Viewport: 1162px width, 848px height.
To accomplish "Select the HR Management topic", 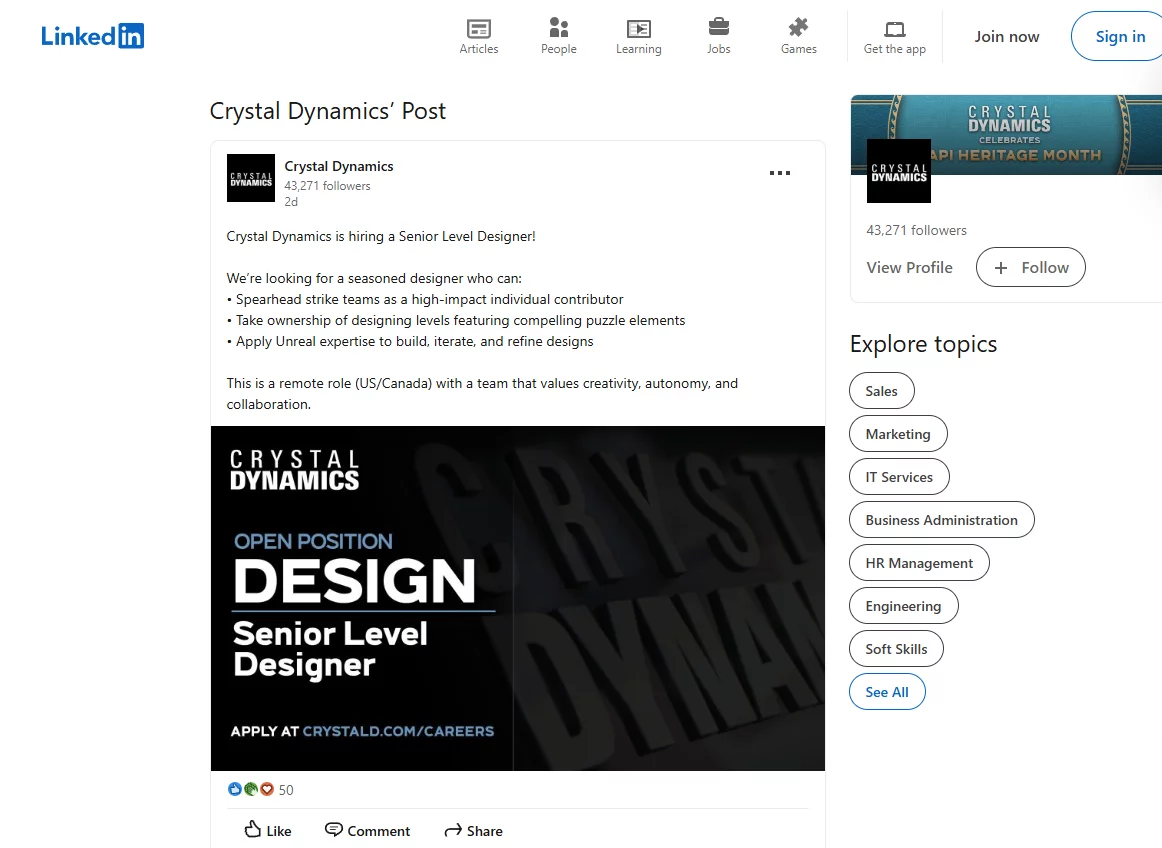I will 919,563.
